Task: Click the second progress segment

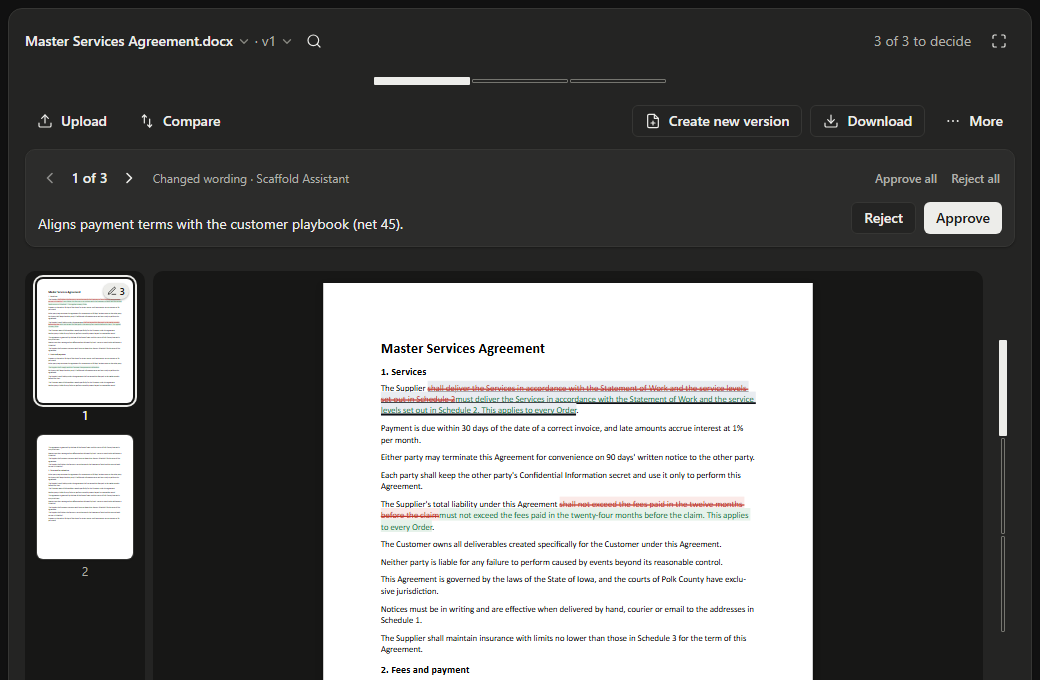Action: click(520, 81)
